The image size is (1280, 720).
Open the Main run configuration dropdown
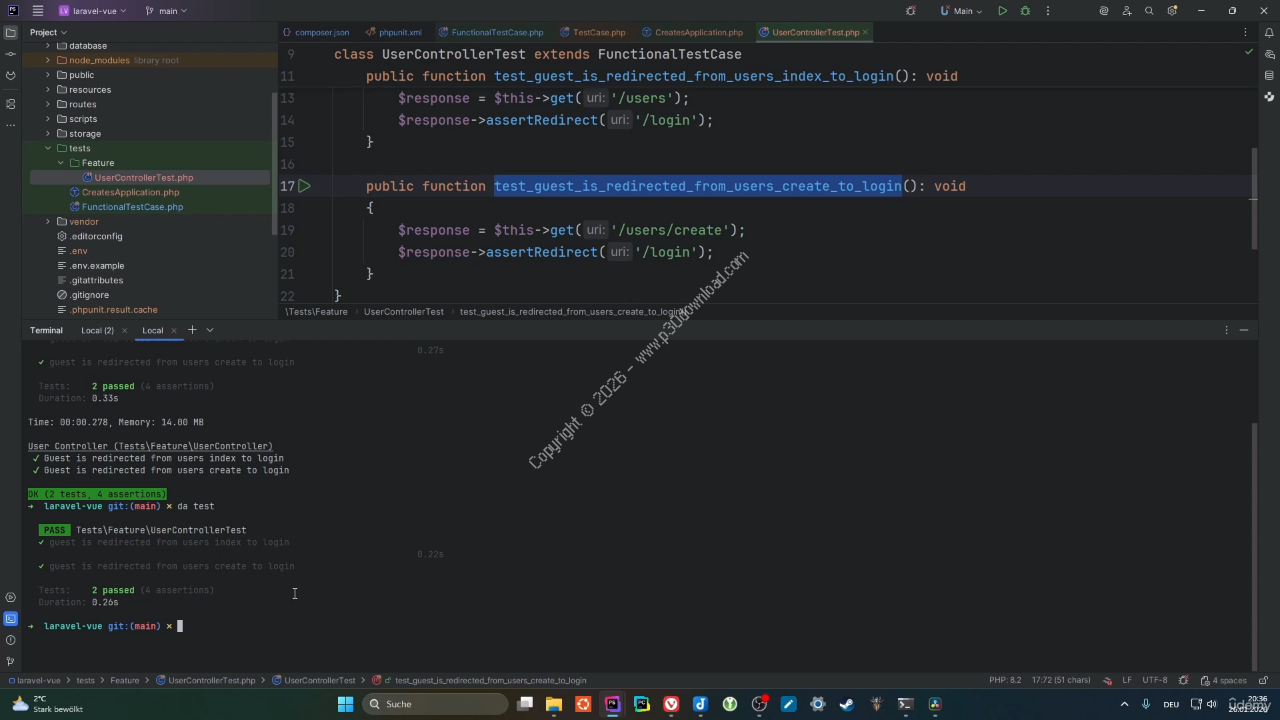tap(962, 11)
